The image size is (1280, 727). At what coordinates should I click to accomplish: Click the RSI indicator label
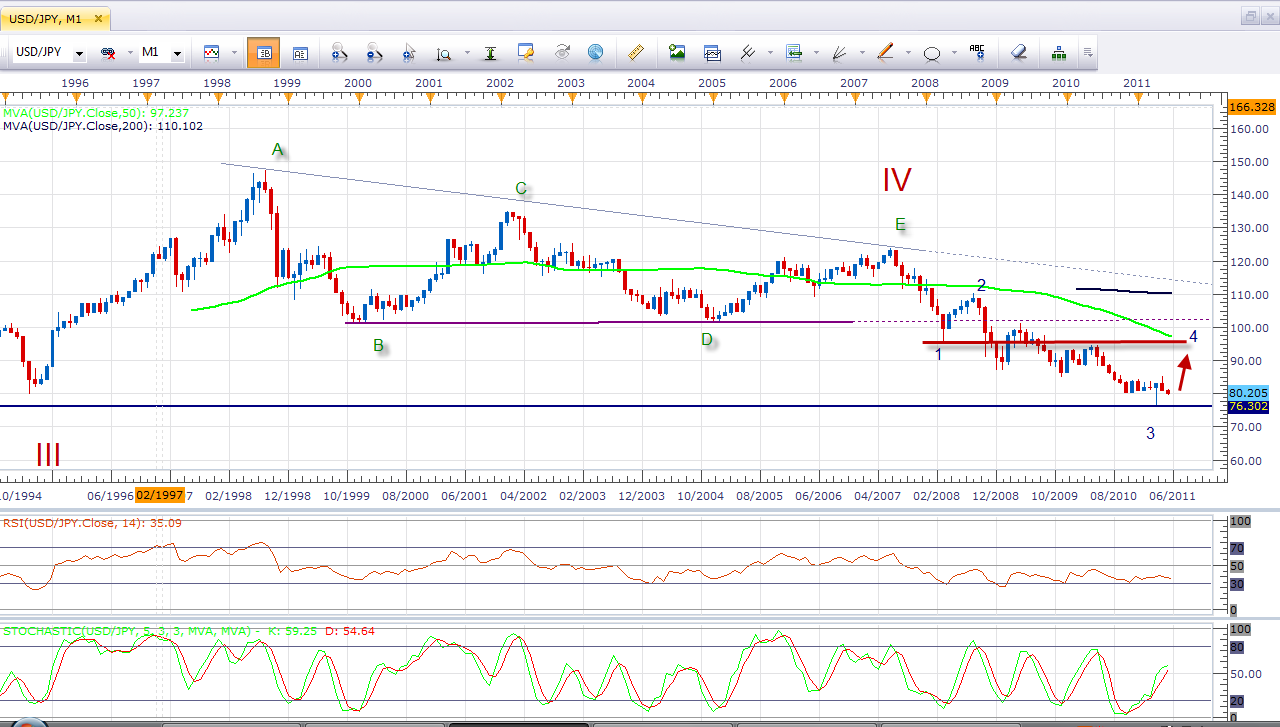(x=92, y=522)
